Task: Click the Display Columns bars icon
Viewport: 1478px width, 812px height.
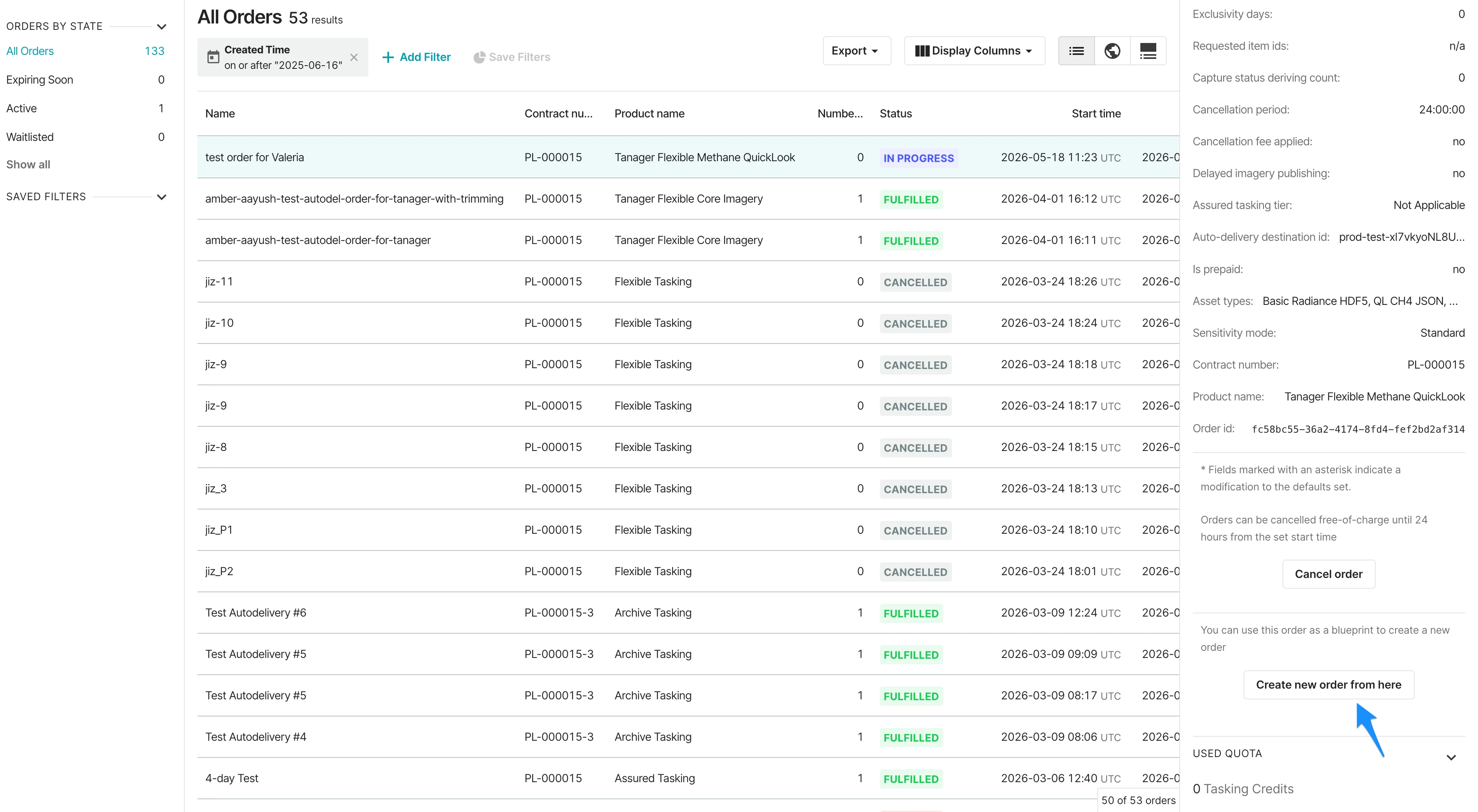Action: (921, 51)
